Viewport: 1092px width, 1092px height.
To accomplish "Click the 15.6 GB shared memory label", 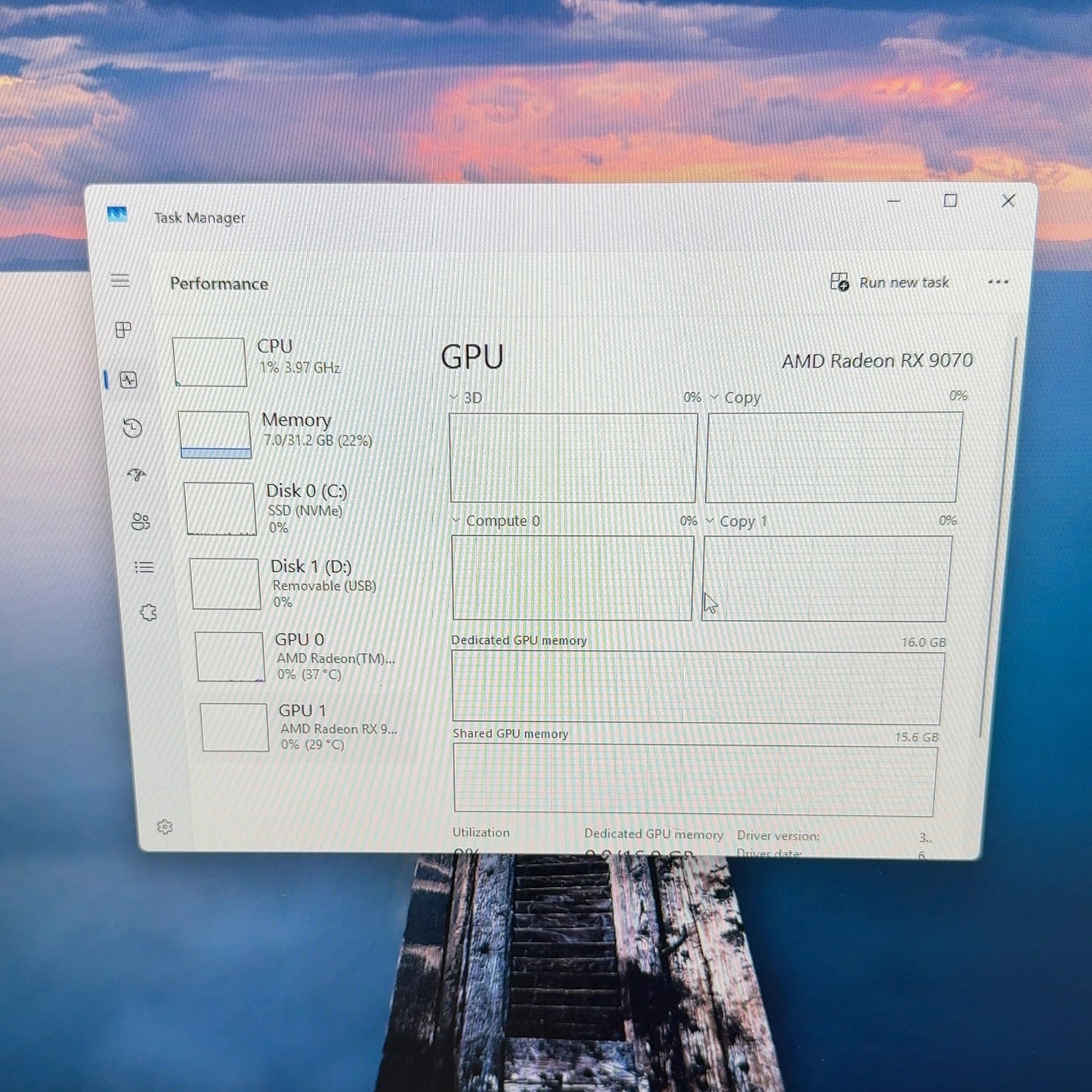I will (x=916, y=736).
